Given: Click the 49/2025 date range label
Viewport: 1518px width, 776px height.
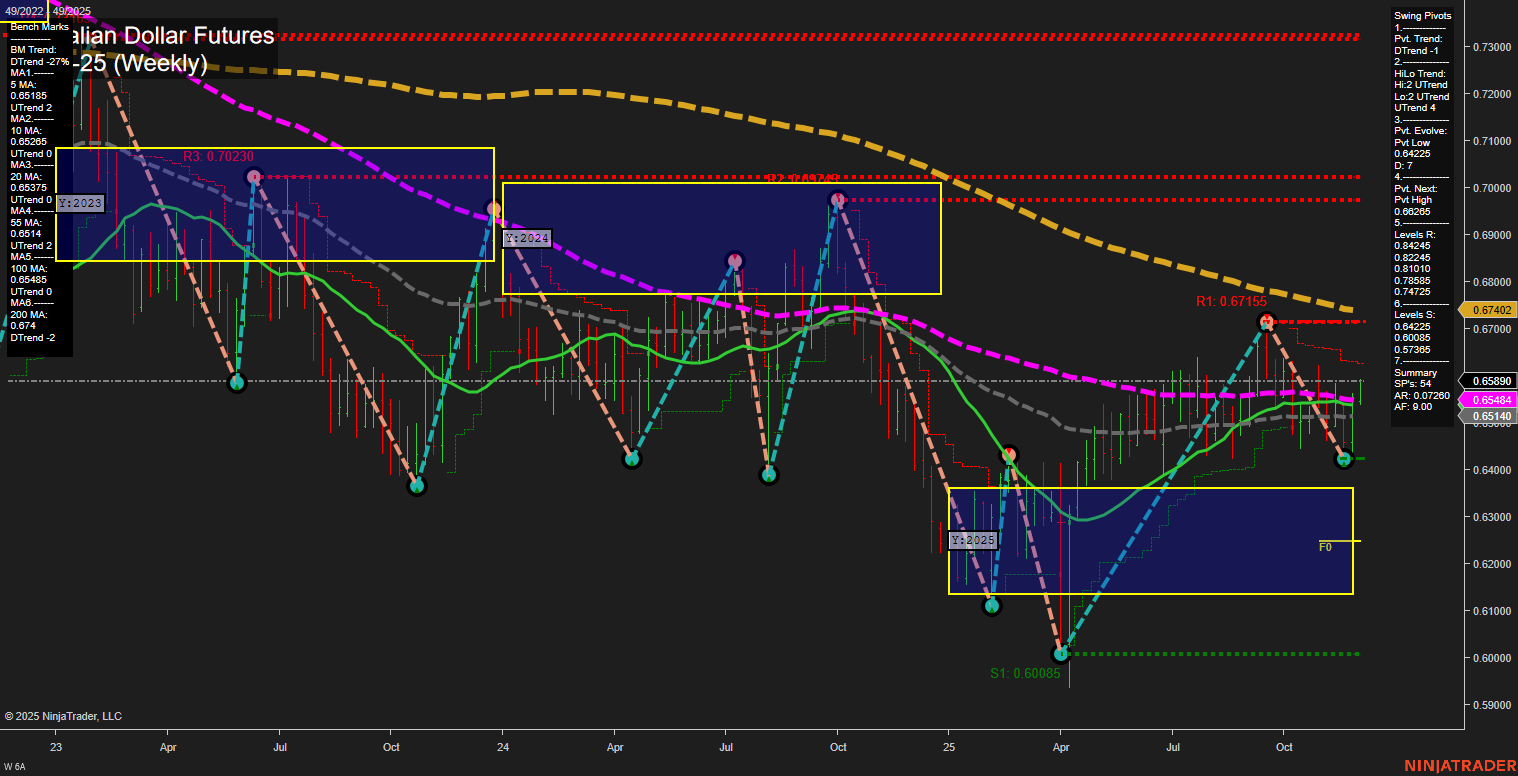Looking at the screenshot, I should tap(72, 11).
